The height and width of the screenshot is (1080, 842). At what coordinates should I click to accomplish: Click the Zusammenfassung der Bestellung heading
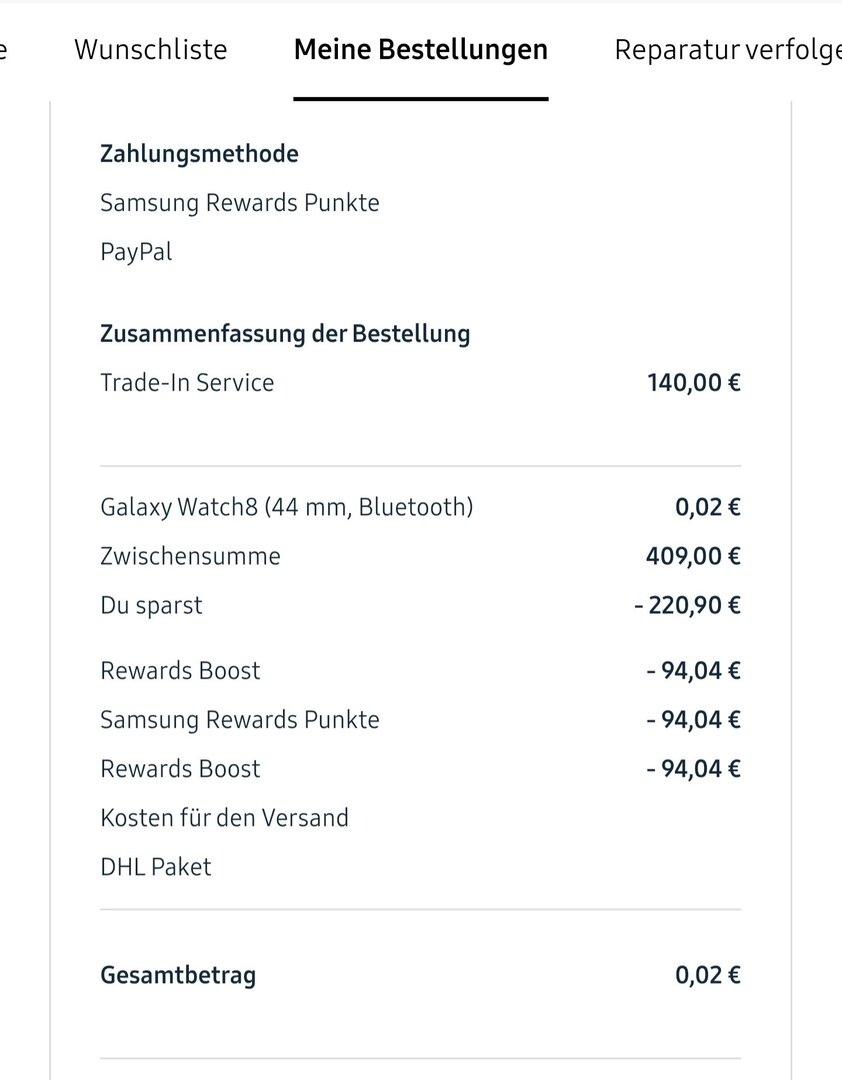click(285, 333)
